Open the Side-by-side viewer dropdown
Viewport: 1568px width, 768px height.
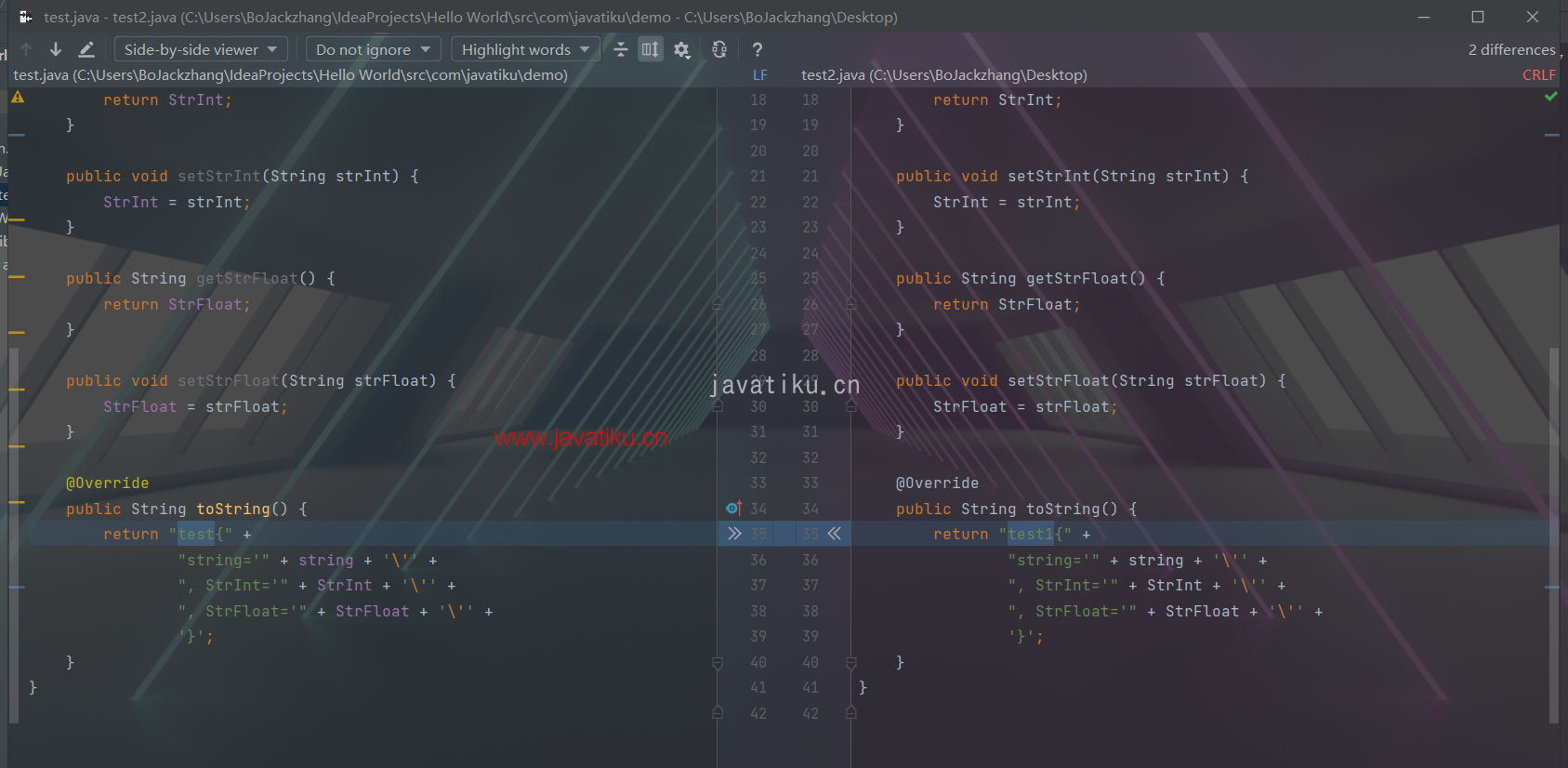click(201, 50)
